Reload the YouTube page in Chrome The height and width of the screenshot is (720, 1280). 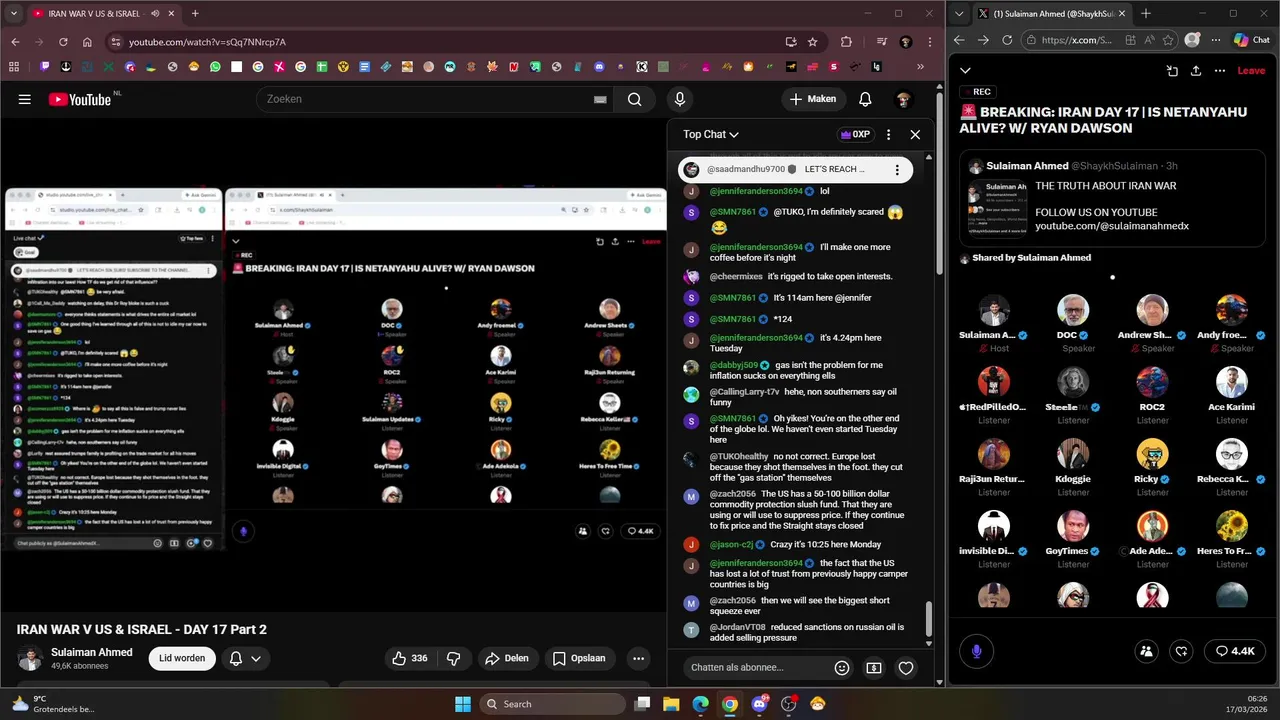(63, 42)
